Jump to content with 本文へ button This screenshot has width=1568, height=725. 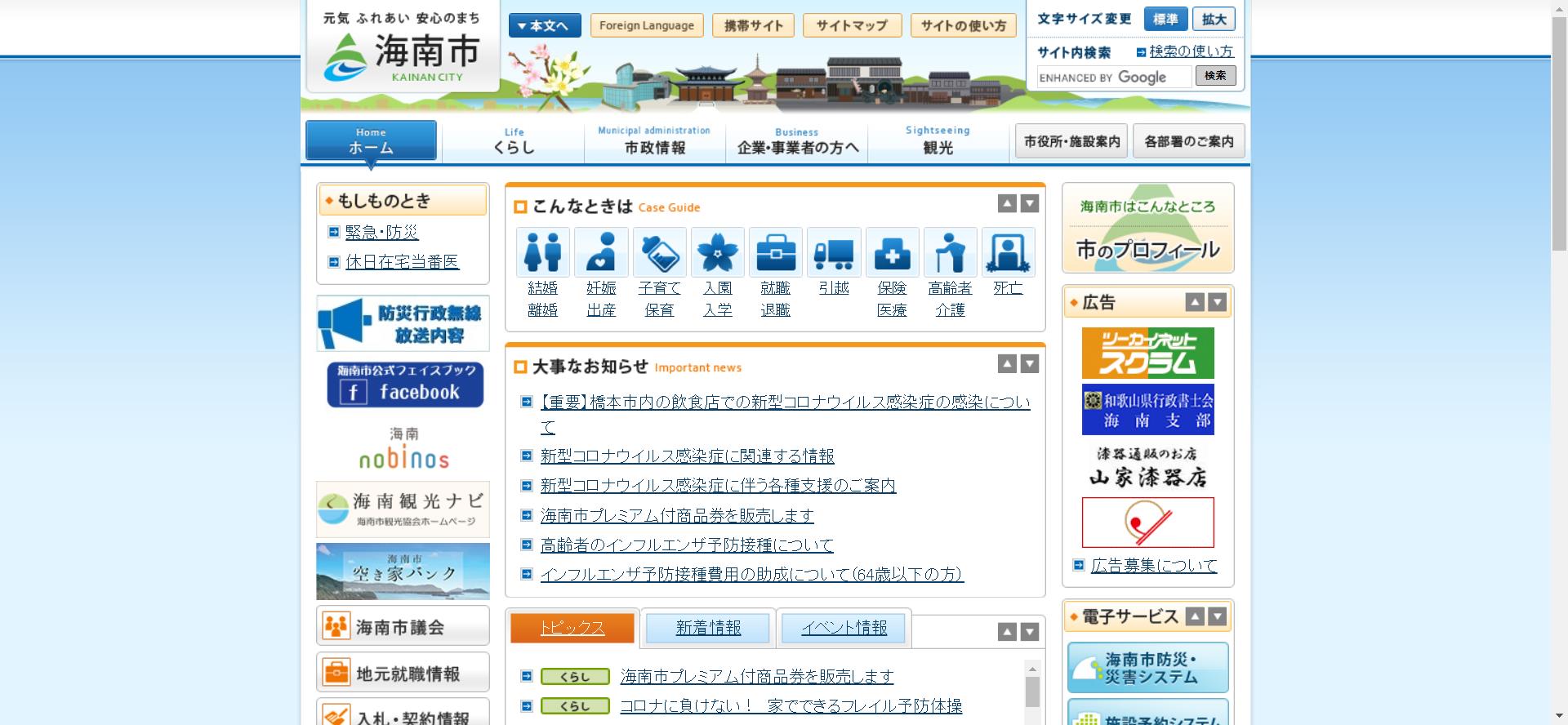coord(545,25)
